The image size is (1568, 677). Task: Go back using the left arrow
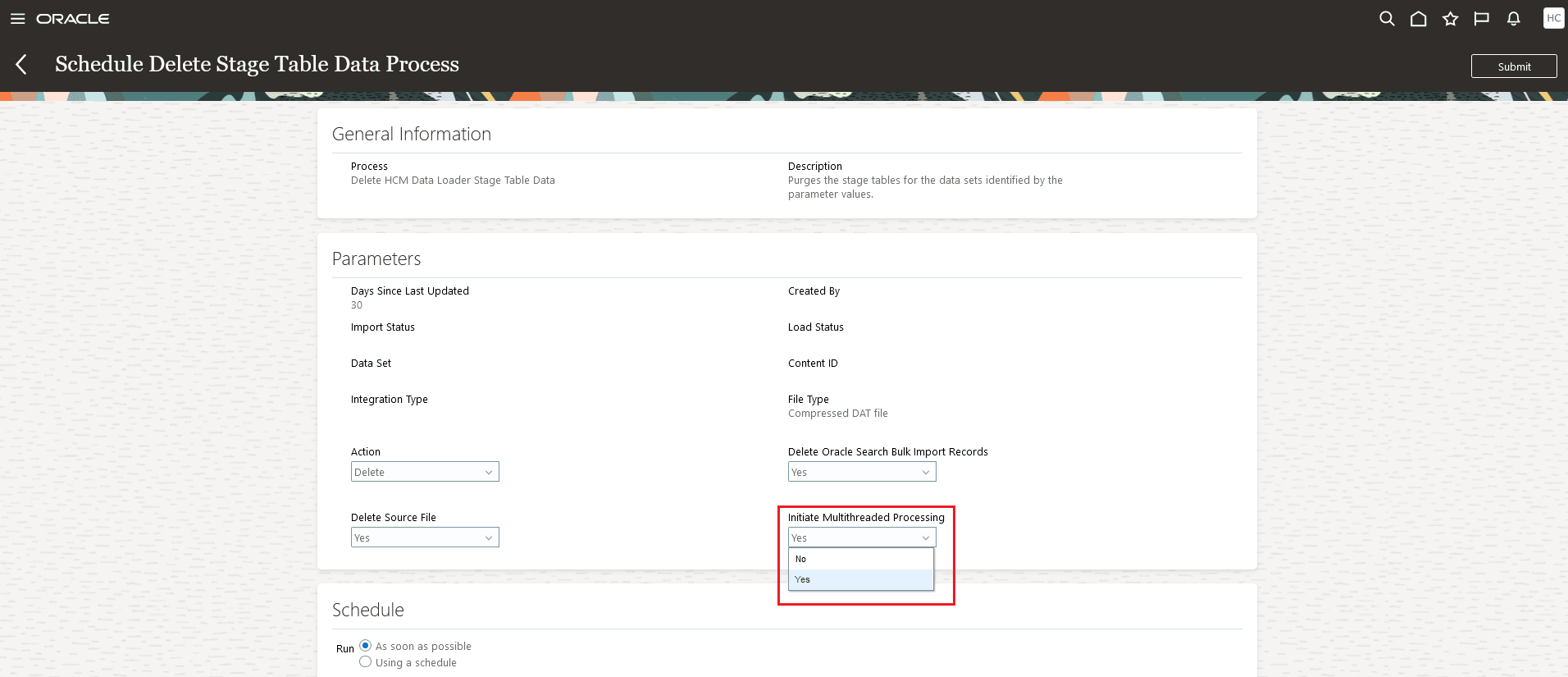(x=21, y=64)
